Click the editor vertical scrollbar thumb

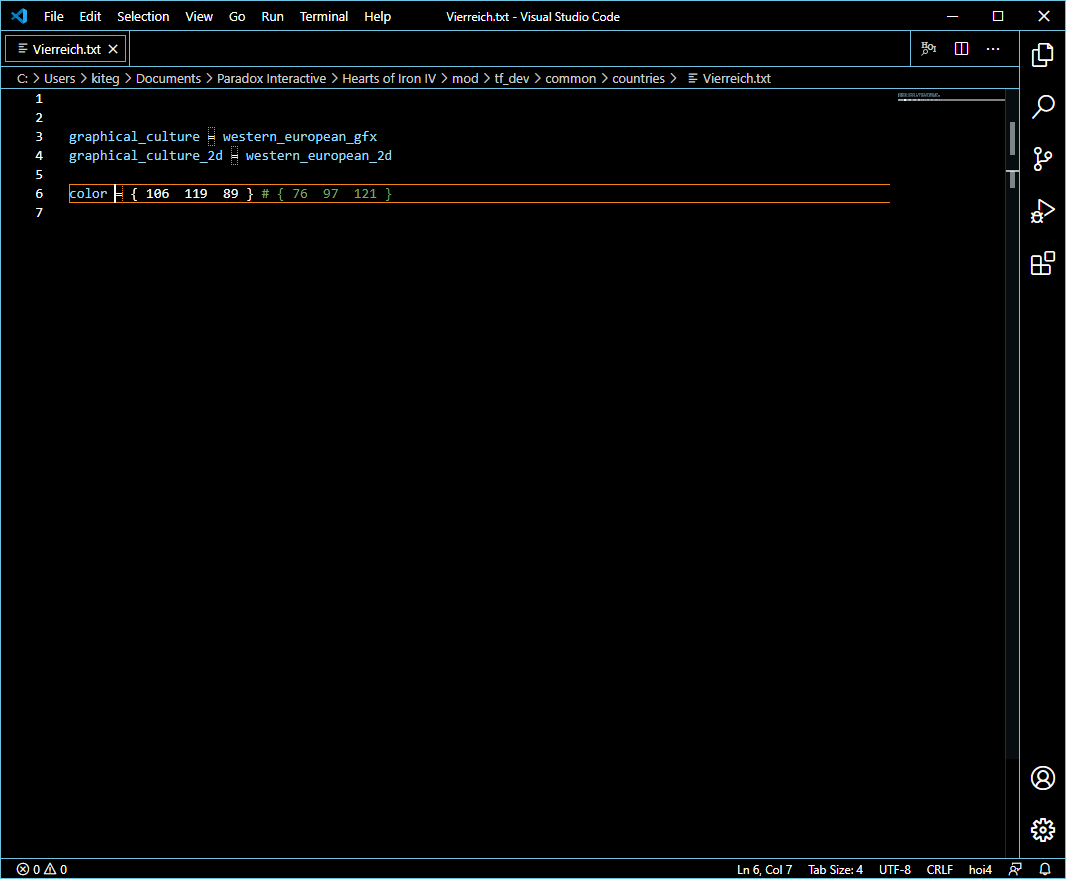pyautogui.click(x=1012, y=138)
